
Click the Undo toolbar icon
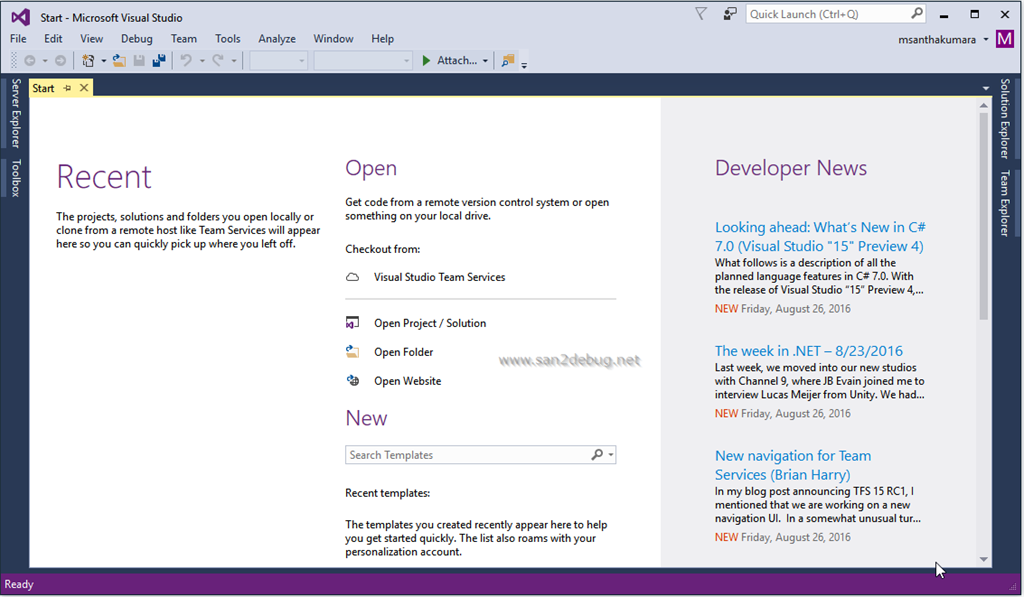[186, 61]
